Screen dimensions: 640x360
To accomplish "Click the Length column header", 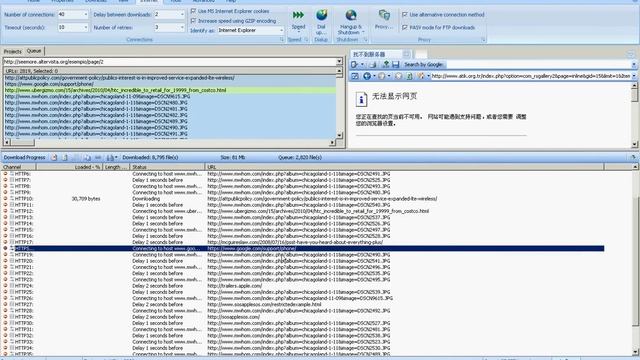I will (x=116, y=167).
